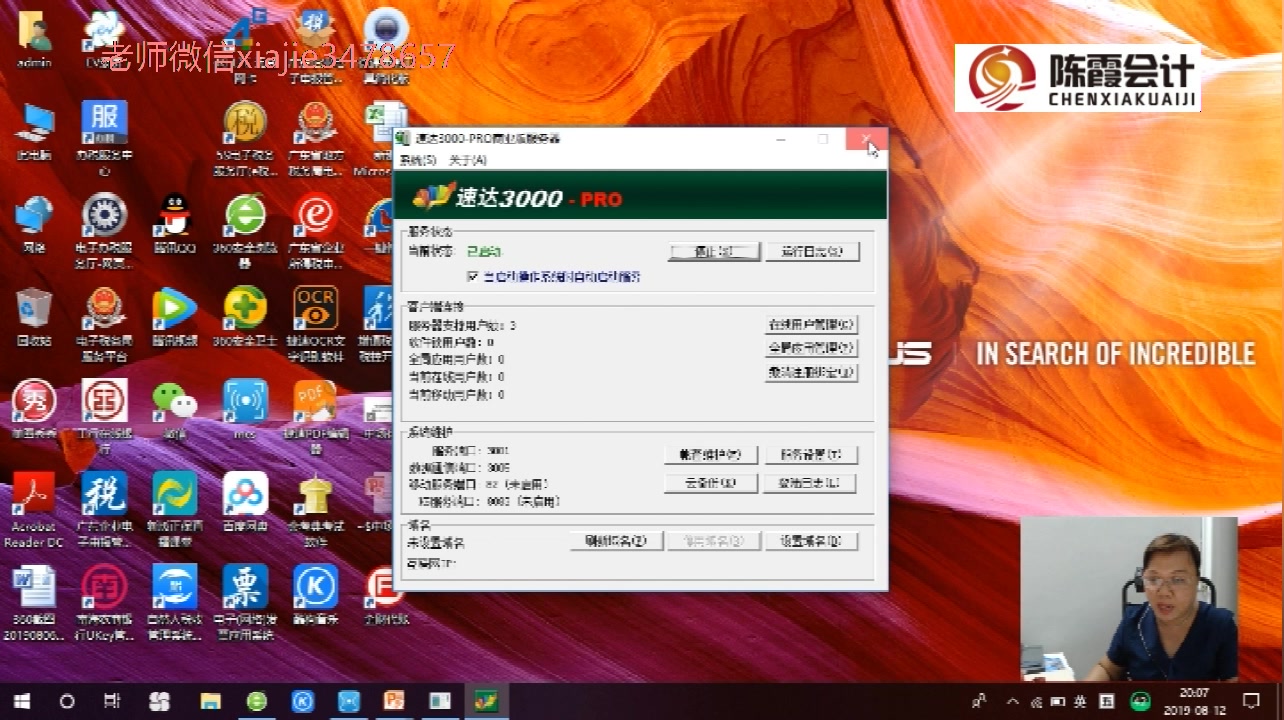Image resolution: width=1284 pixels, height=720 pixels.
Task: Open the 服务设置 button
Action: point(812,455)
